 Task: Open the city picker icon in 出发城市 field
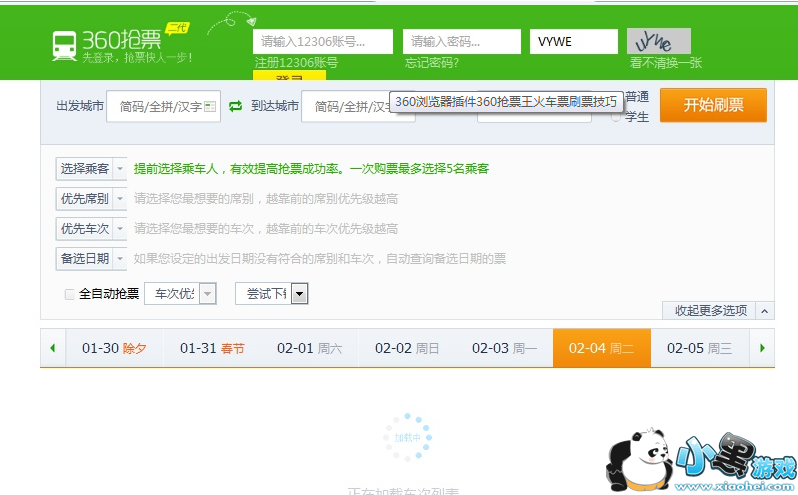pos(210,107)
